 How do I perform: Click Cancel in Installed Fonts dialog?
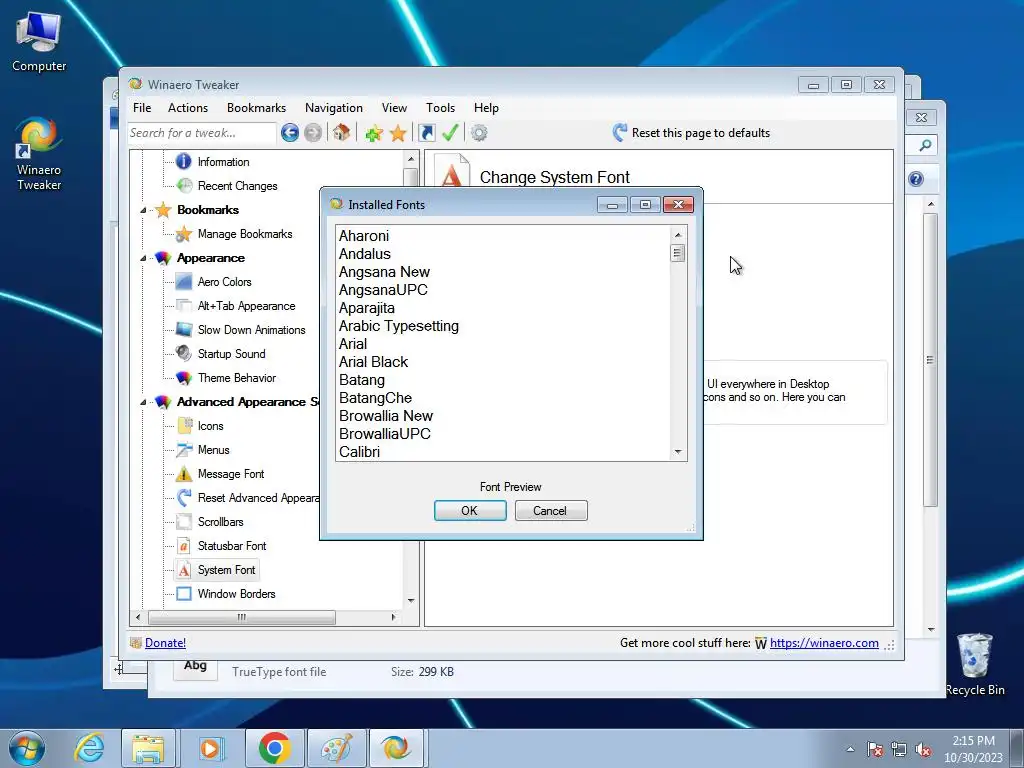tap(551, 511)
